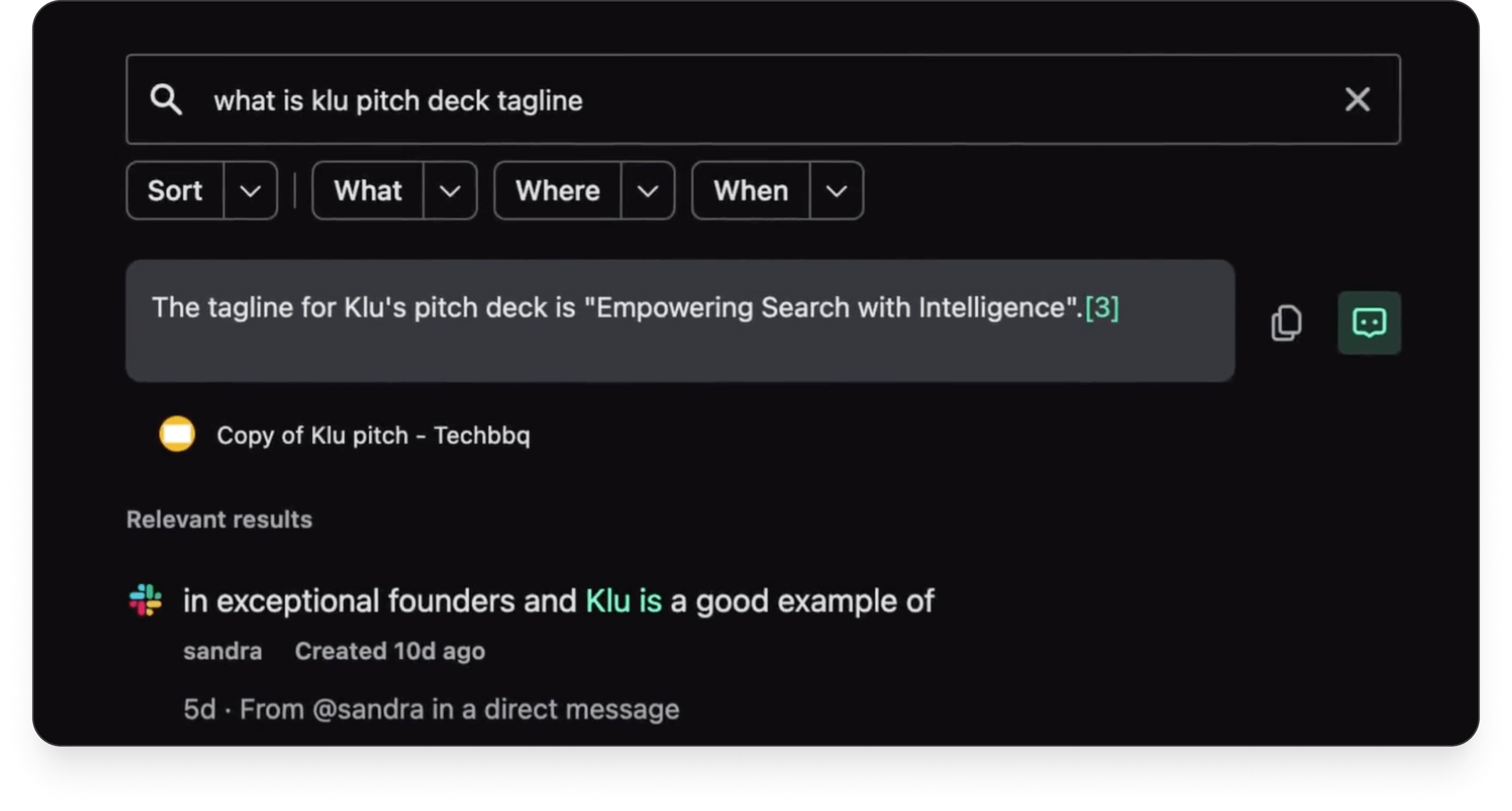1512x811 pixels.
Task: Open feedback via the green chat bubble icon
Action: (1368, 322)
